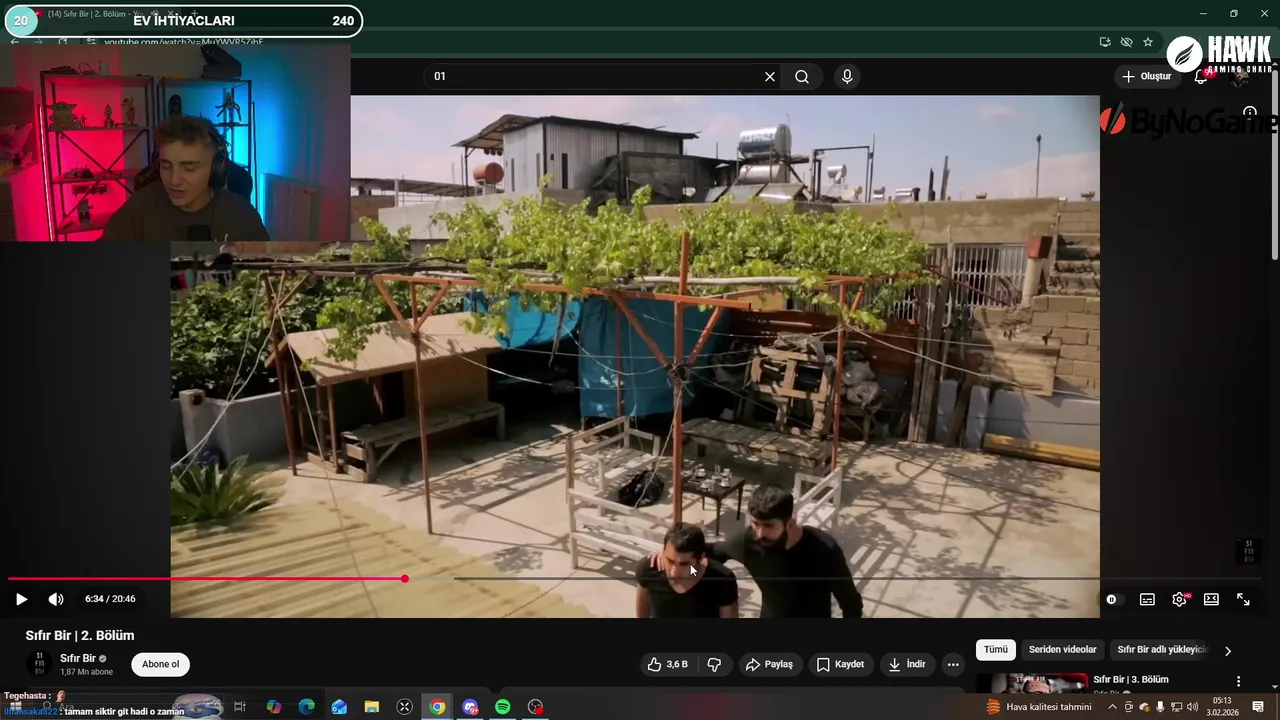
Task: Download the video with İndir
Action: pos(907,664)
